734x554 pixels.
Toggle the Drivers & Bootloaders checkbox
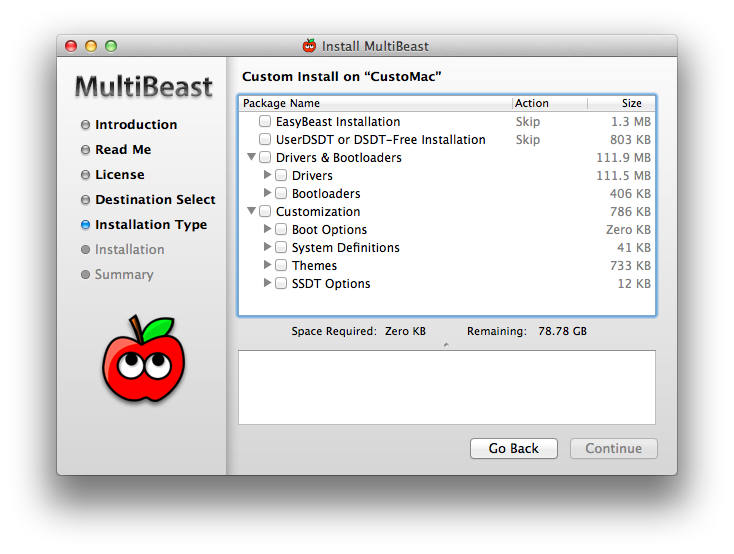pos(265,157)
